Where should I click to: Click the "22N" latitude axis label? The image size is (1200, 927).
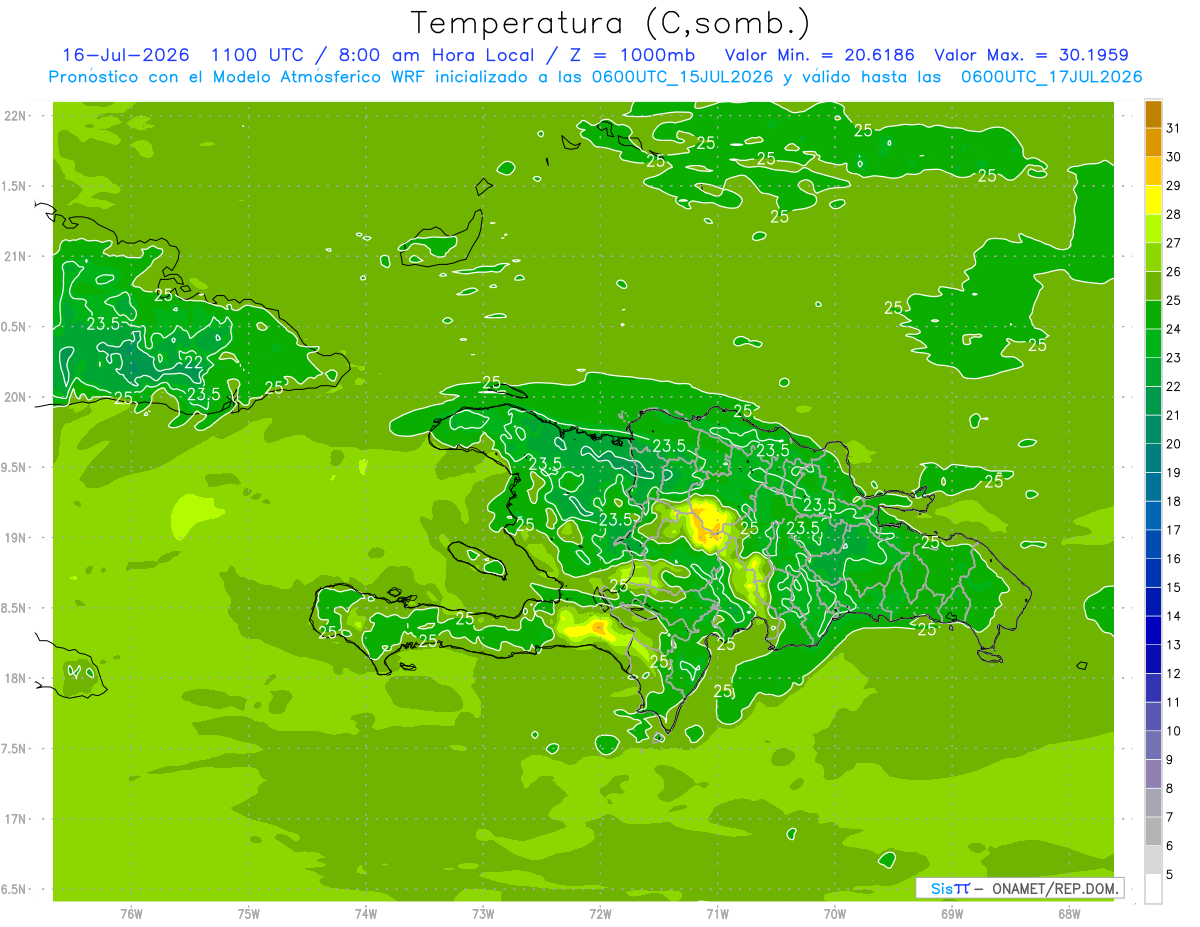pyautogui.click(x=17, y=115)
